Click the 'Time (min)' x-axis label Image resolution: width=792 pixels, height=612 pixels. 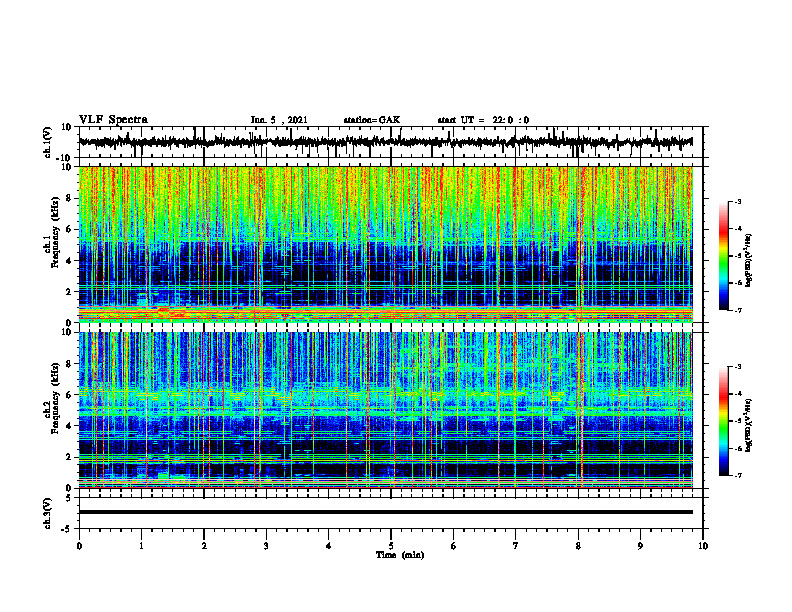coord(400,555)
